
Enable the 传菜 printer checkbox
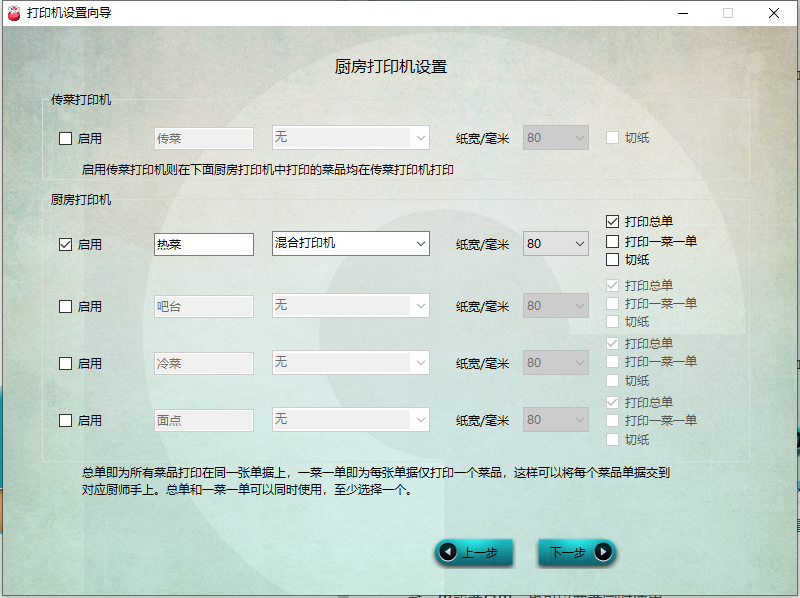click(66, 138)
